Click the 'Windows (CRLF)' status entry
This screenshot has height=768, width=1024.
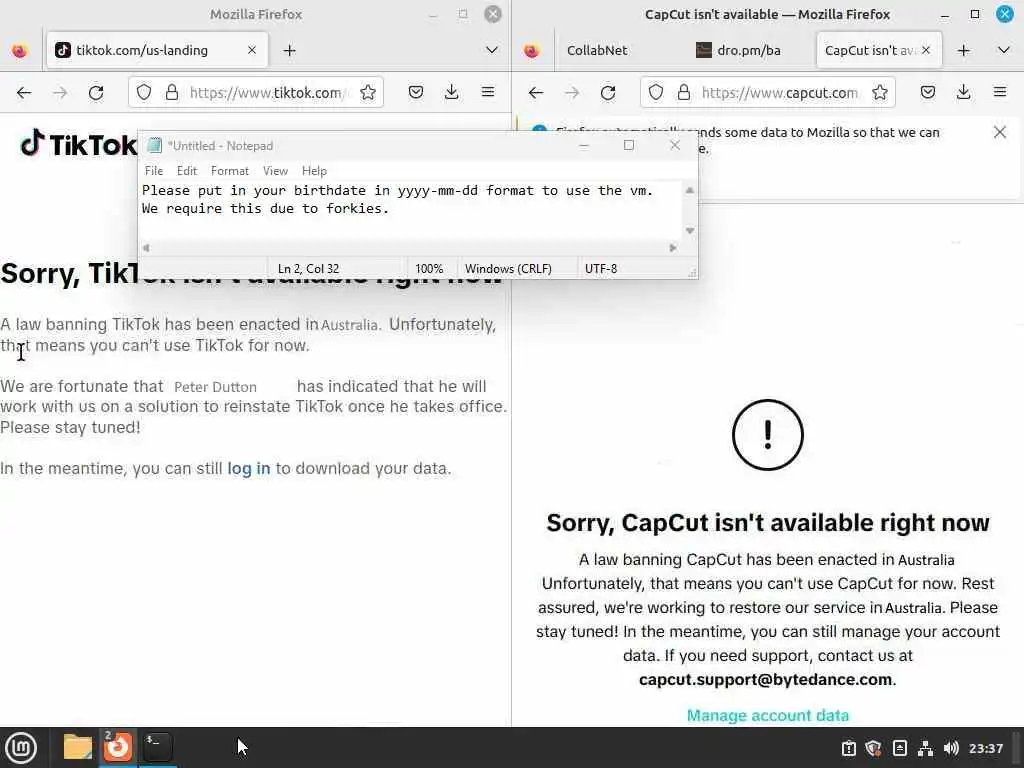tap(508, 269)
